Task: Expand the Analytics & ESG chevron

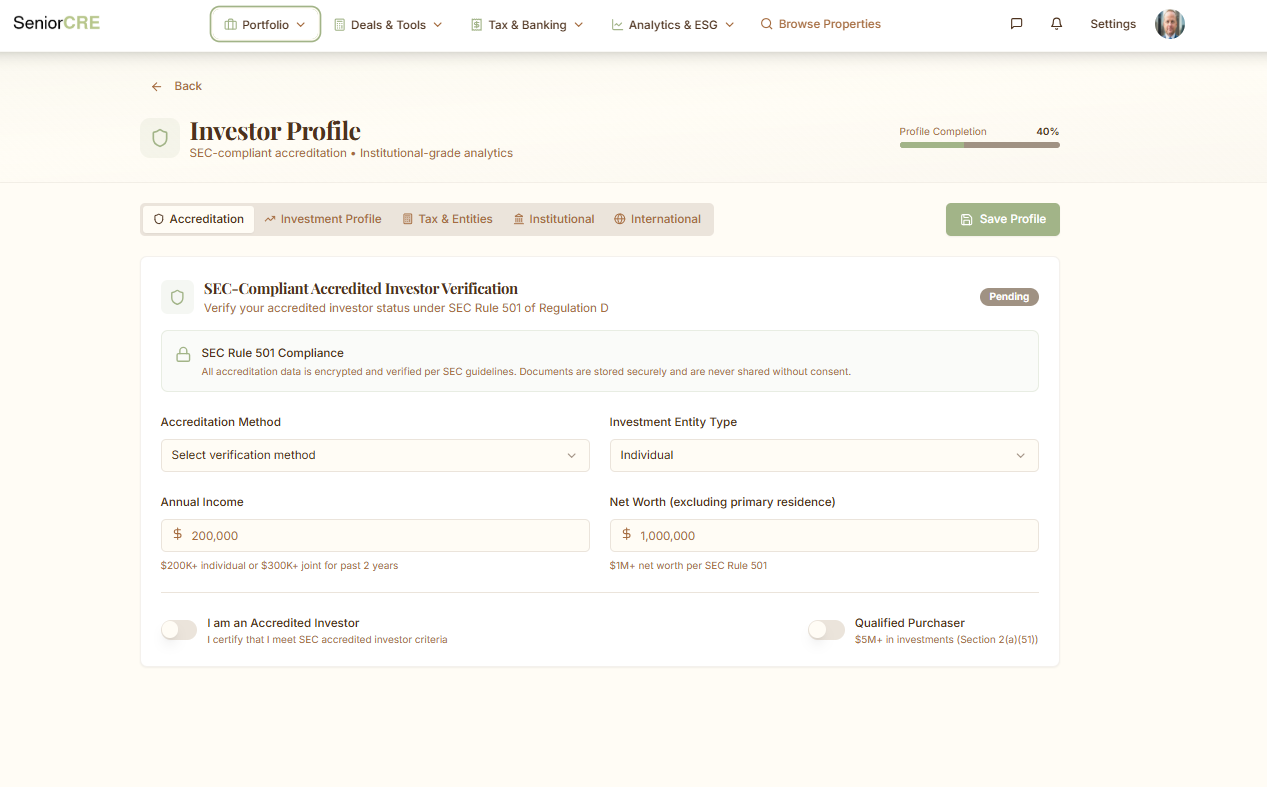Action: pyautogui.click(x=729, y=25)
